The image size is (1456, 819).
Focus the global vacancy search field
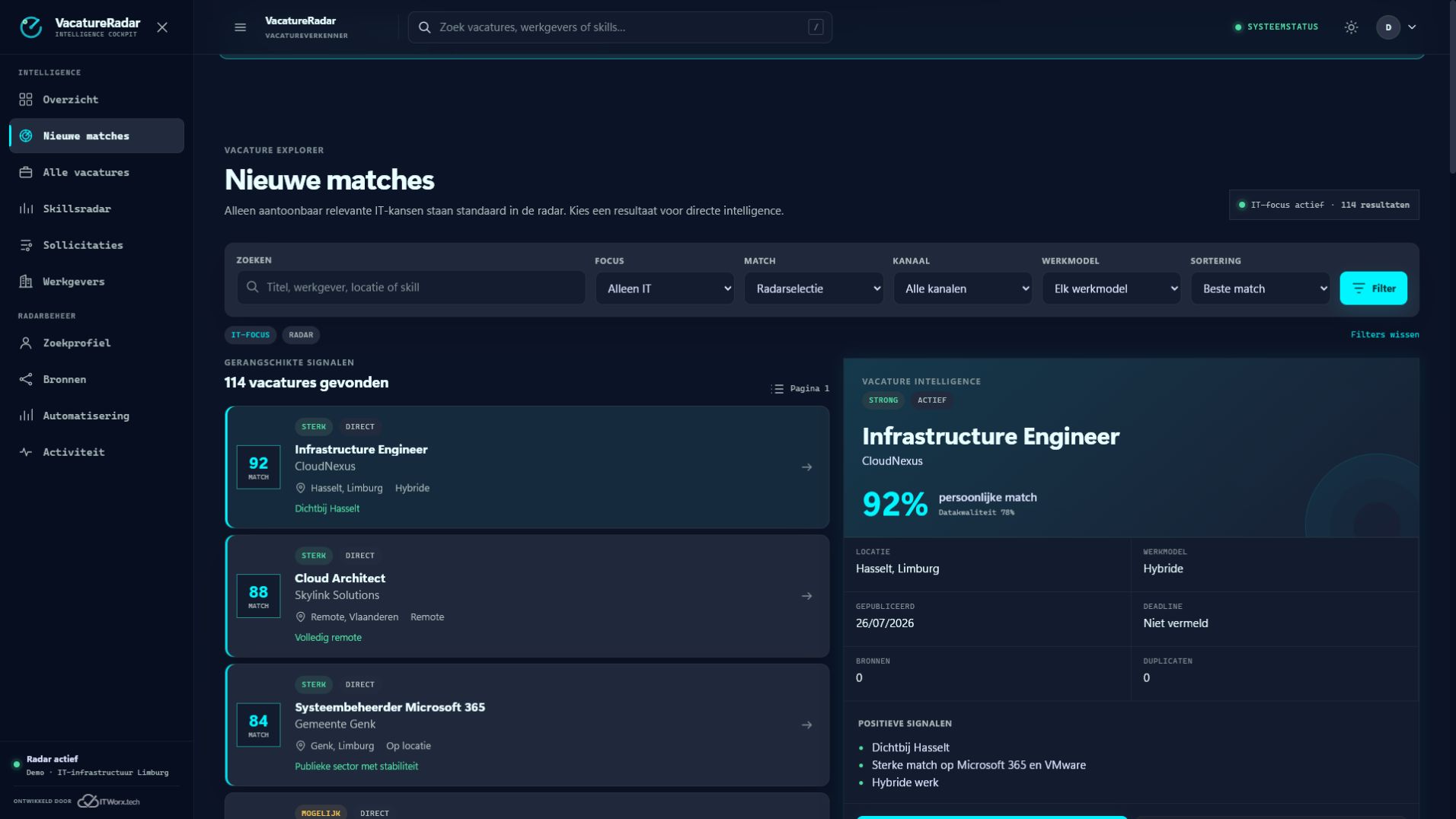tap(620, 27)
